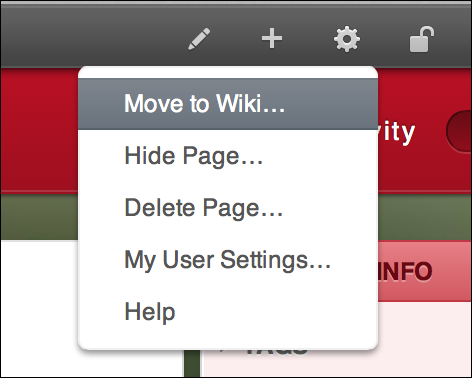472x378 pixels.
Task: Click the unlocked padlock icon
Action: 422,39
